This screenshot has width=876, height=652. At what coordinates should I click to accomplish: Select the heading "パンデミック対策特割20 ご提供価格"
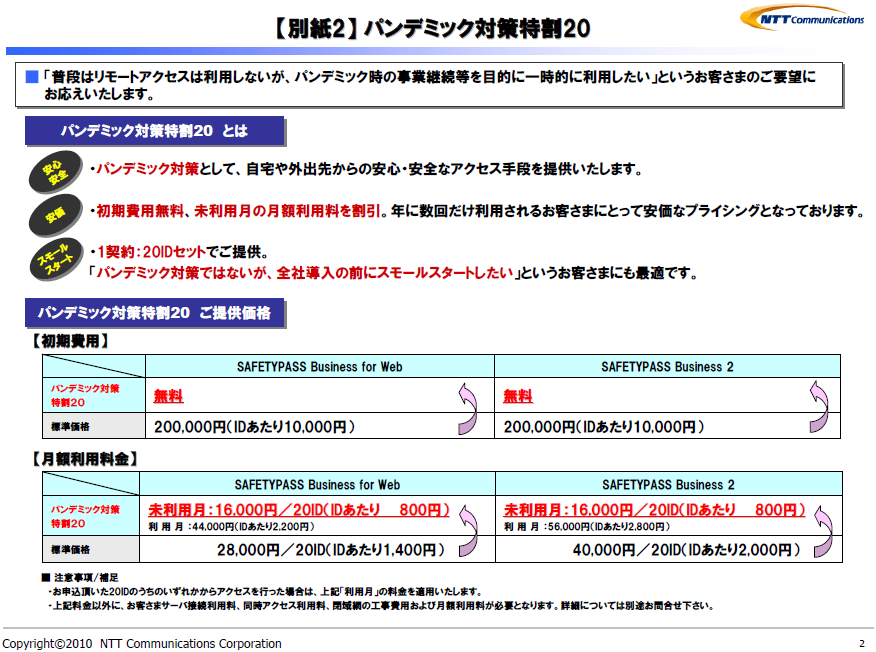[154, 313]
